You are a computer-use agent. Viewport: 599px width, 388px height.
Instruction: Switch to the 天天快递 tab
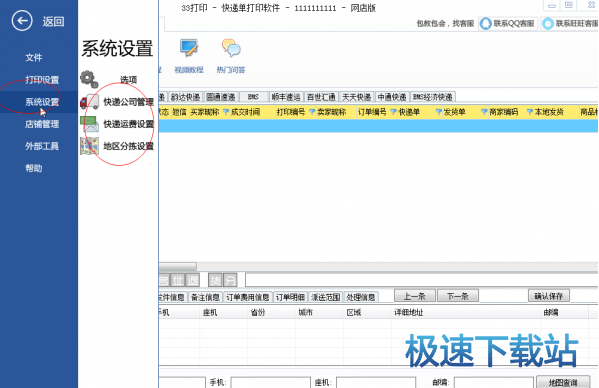(356, 97)
